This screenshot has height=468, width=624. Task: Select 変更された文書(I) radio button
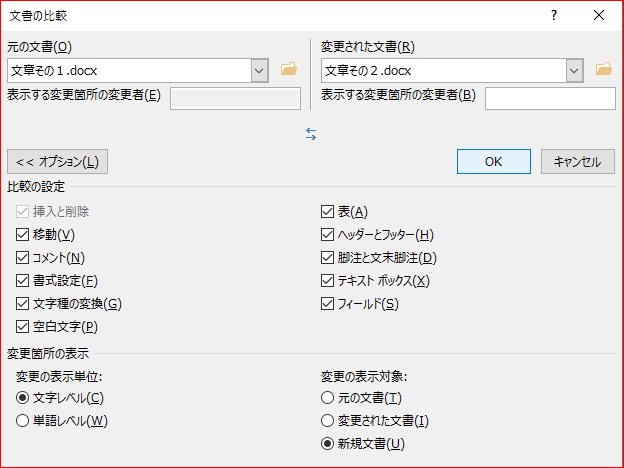tap(327, 421)
